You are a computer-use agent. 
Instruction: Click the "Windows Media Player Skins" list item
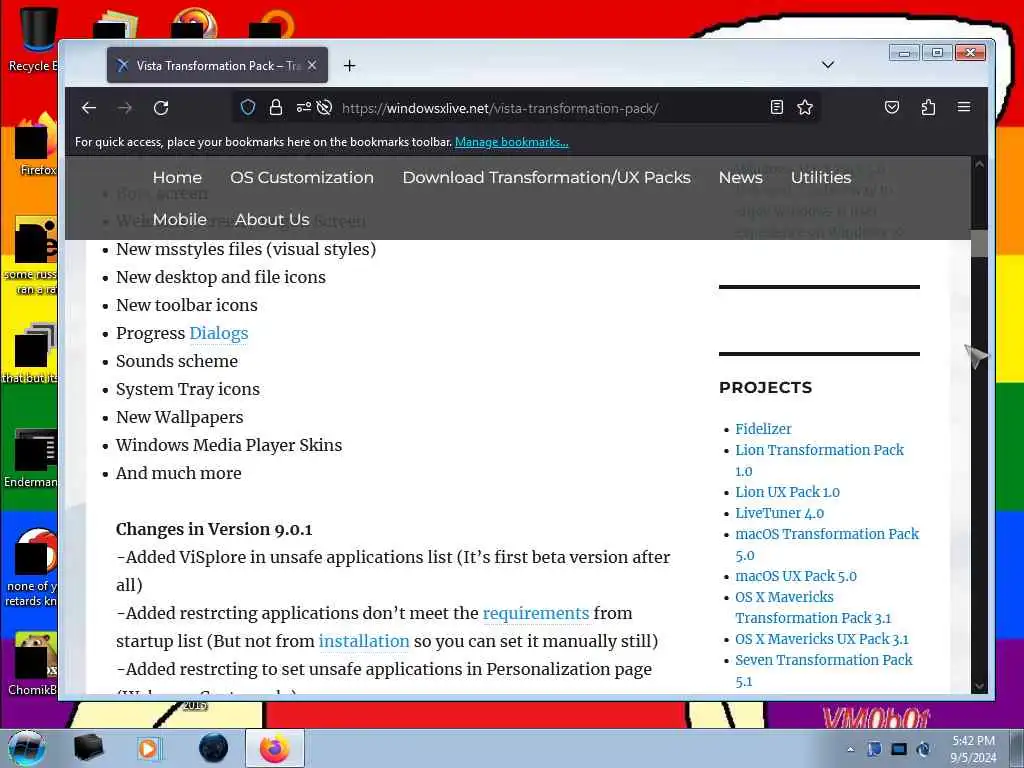229,445
